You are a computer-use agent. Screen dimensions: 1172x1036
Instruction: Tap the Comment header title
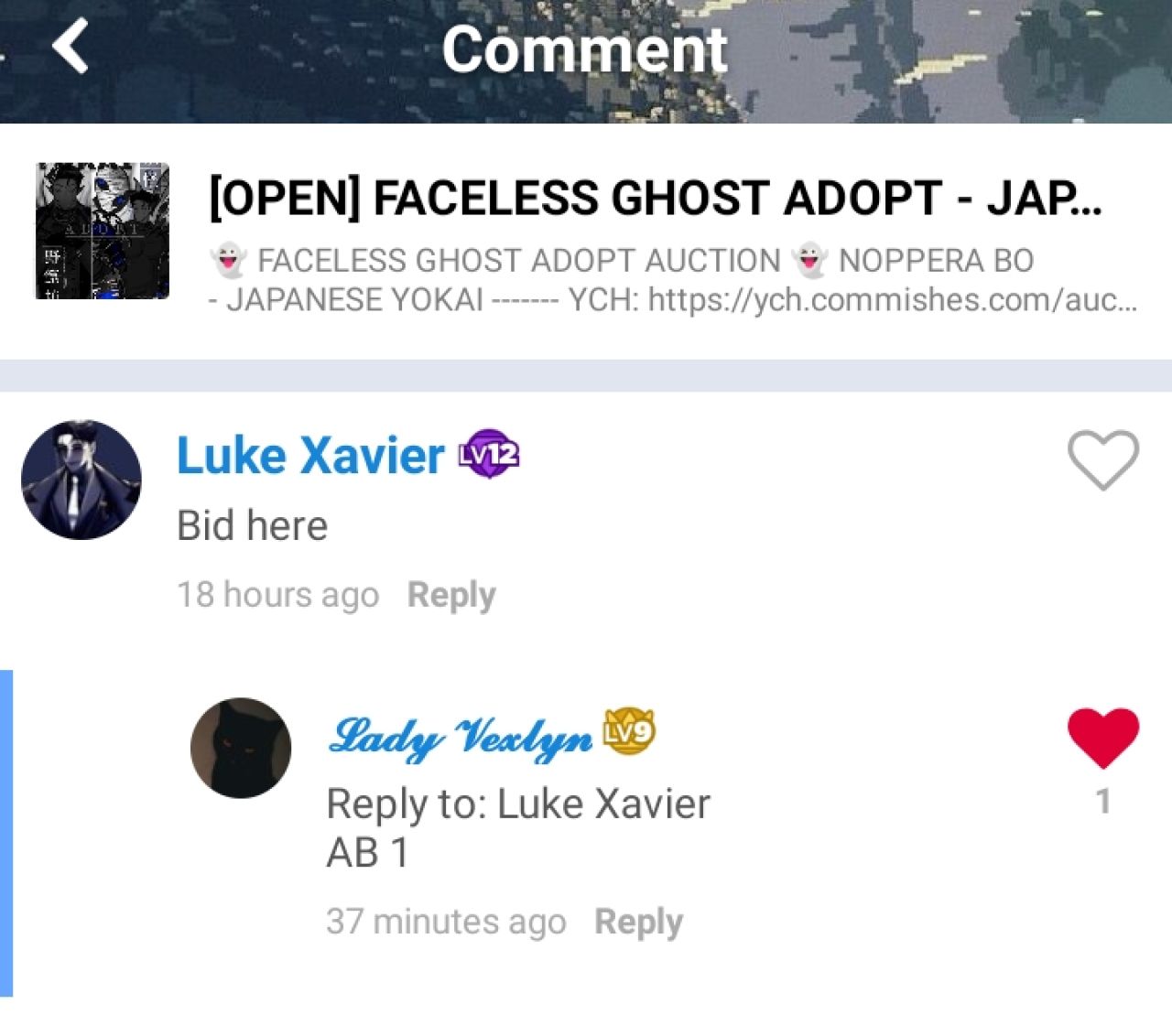[x=584, y=49]
